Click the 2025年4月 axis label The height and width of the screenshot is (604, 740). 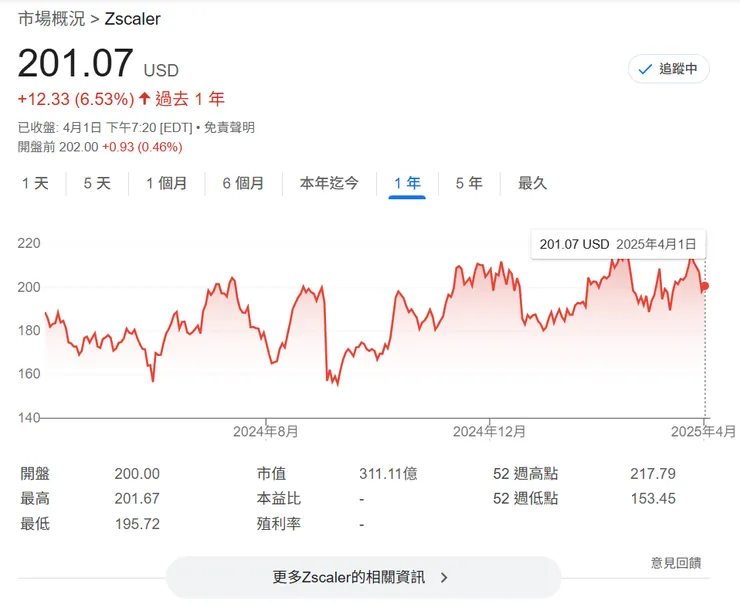click(x=703, y=431)
